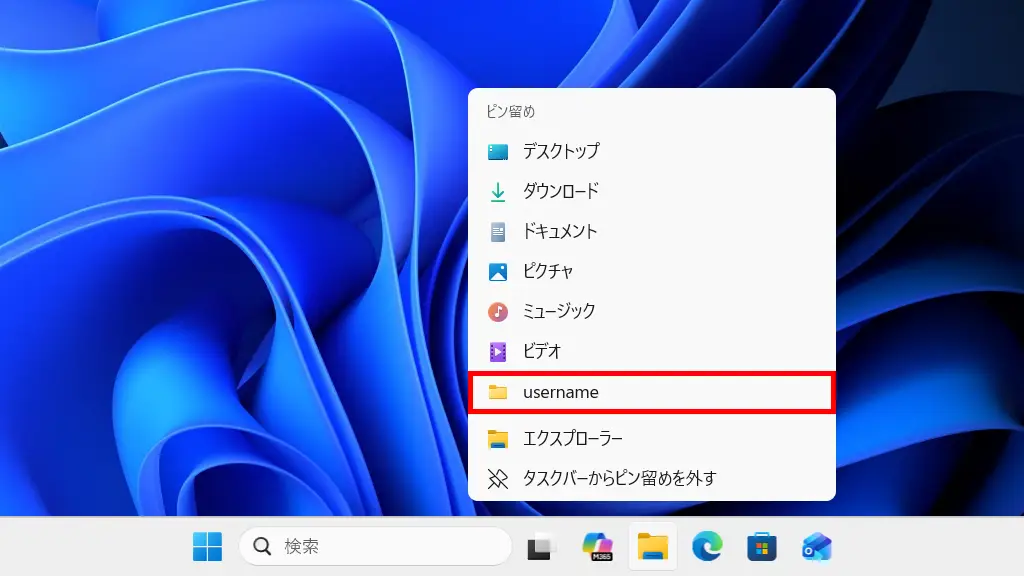The height and width of the screenshot is (576, 1024).
Task: Click the File Explorer taskbar icon
Action: (x=653, y=547)
